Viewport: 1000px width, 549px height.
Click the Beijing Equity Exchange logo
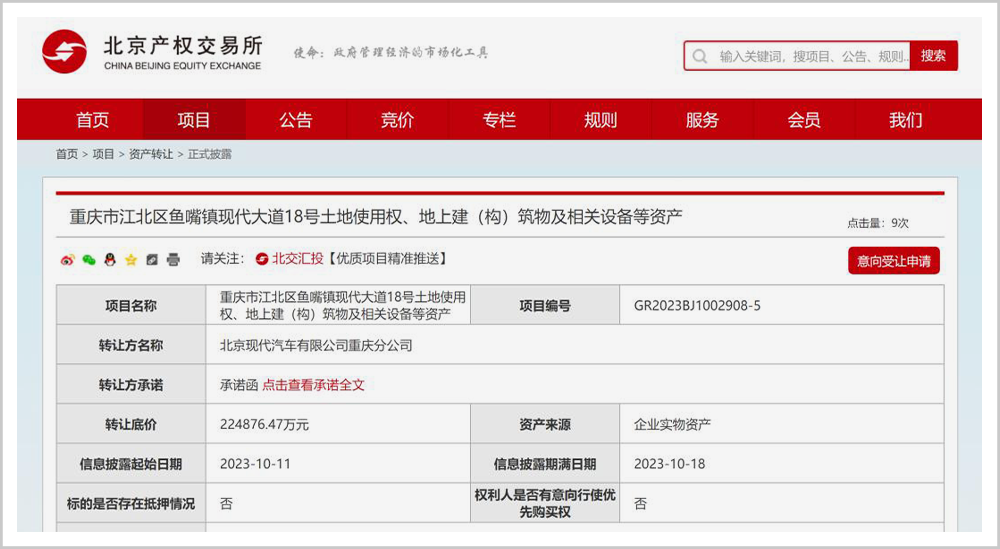point(152,52)
